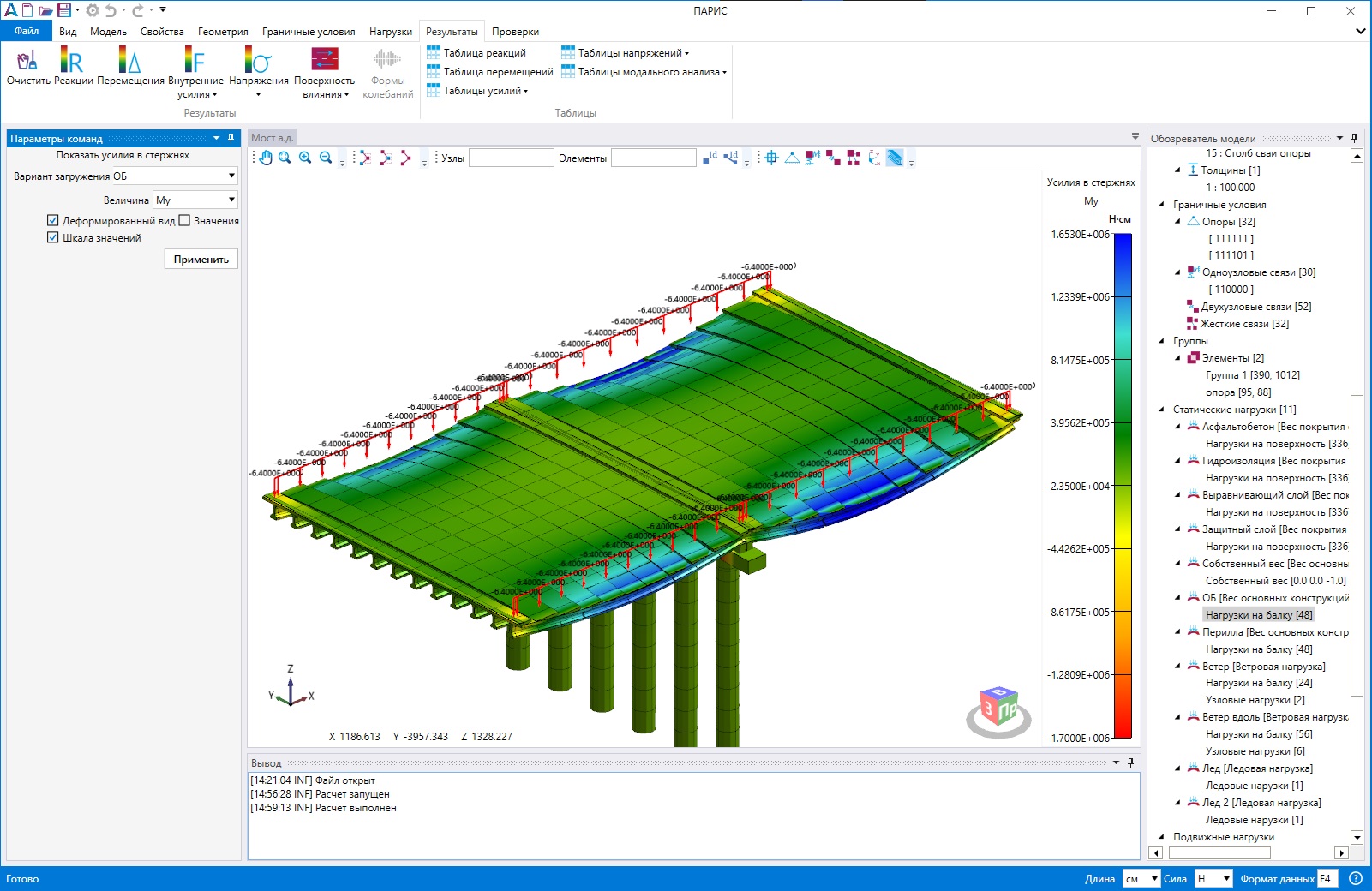Toggle Шкала значений checkbox
The width and height of the screenshot is (1372, 891).
click(x=53, y=238)
